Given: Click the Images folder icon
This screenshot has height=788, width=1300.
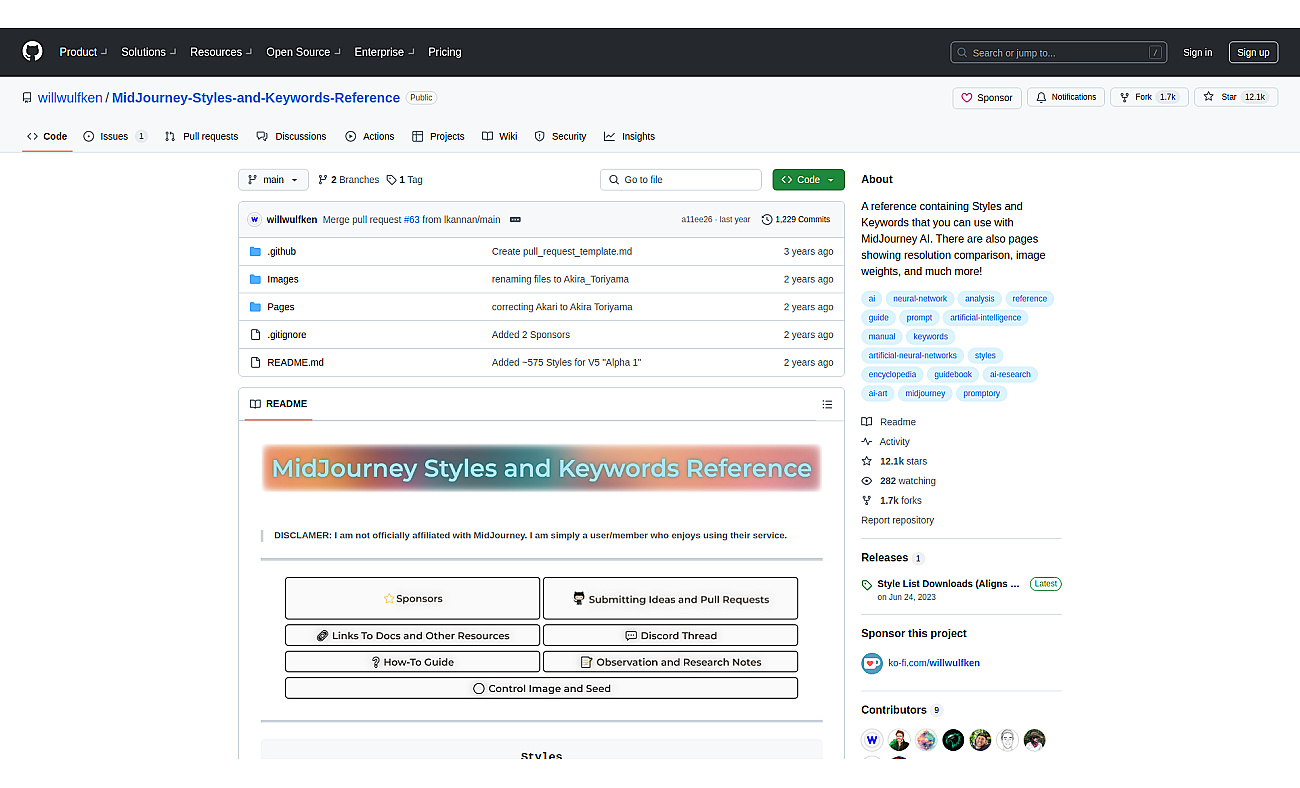Looking at the screenshot, I should pos(255,280).
